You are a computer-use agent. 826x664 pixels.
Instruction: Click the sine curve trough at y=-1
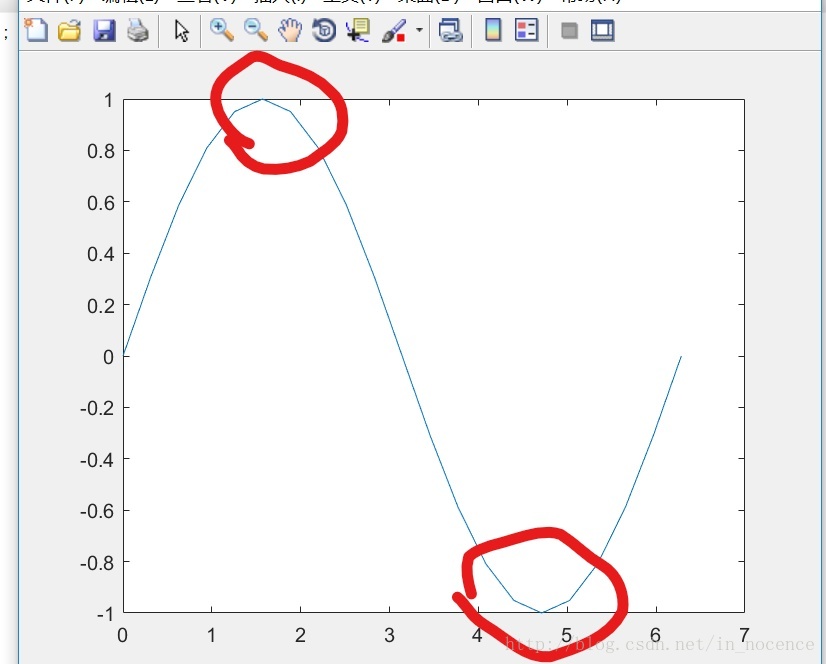[x=541, y=612]
